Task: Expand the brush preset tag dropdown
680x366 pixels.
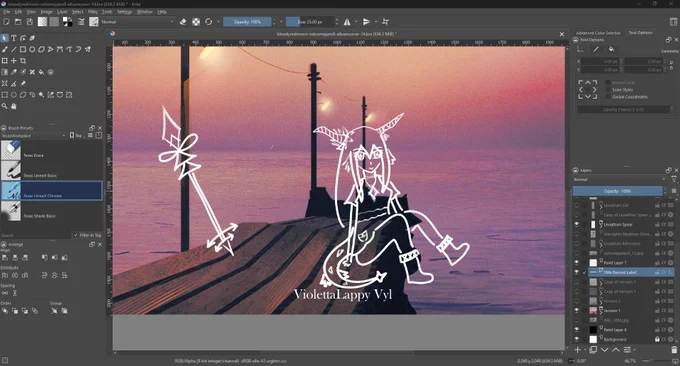Action: pyautogui.click(x=33, y=136)
